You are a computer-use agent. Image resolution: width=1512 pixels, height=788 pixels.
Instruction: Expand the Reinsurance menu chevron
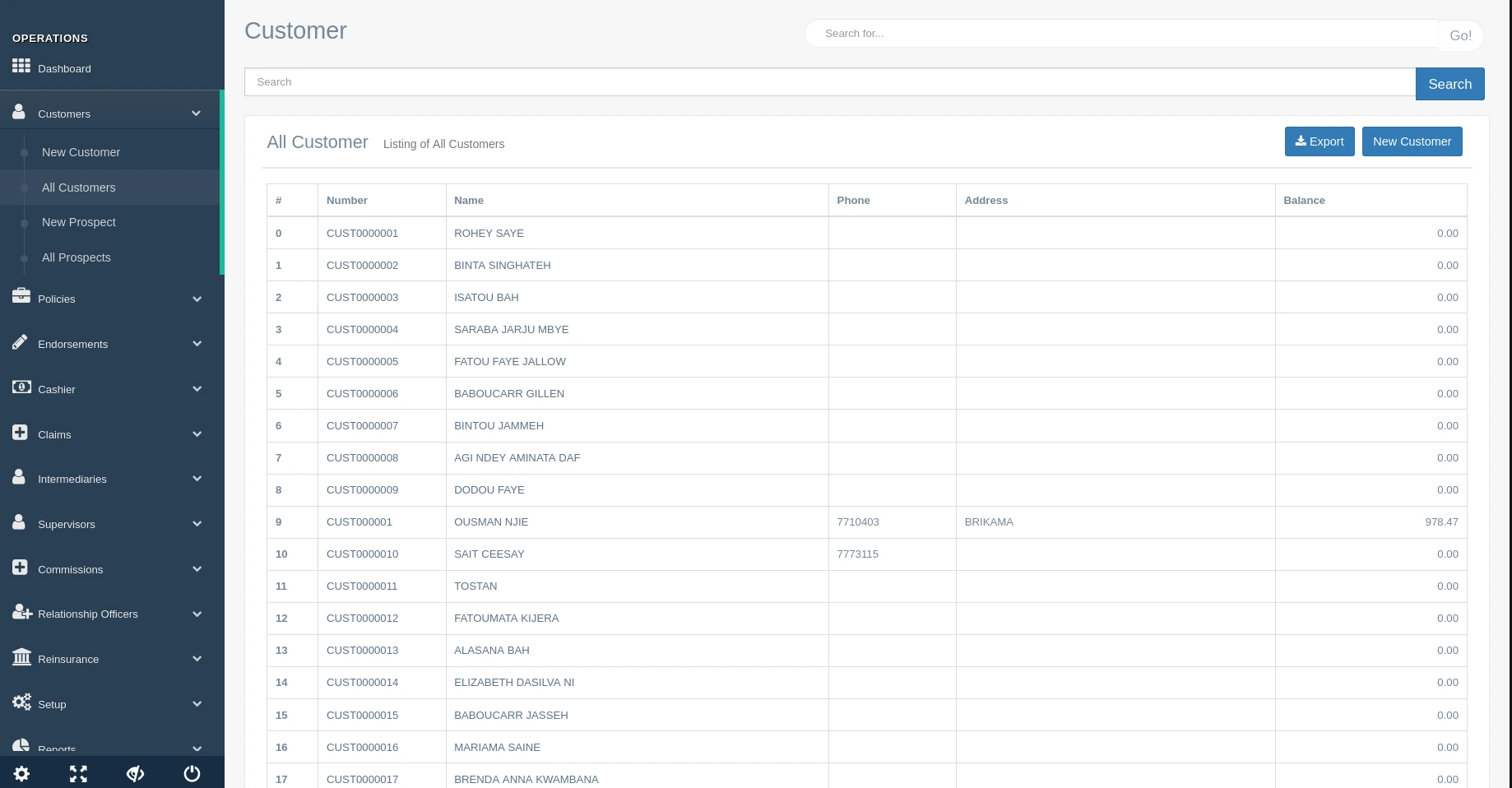(x=197, y=659)
